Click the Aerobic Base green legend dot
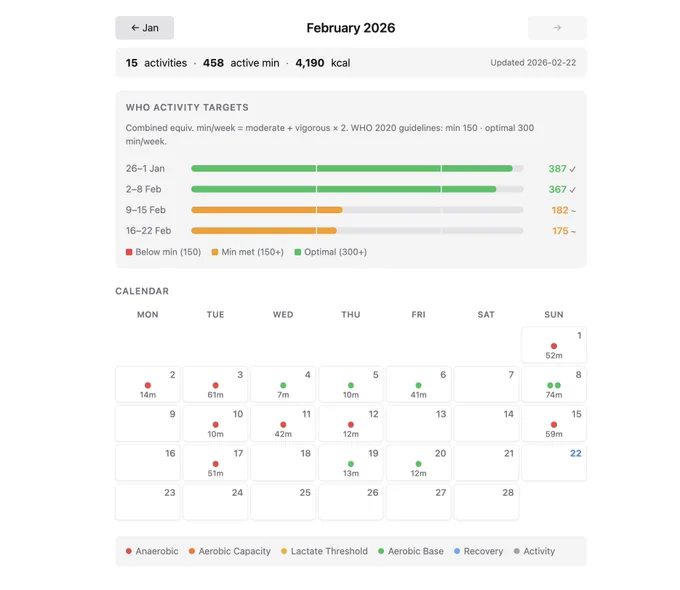The width and height of the screenshot is (680, 590). pos(381,551)
